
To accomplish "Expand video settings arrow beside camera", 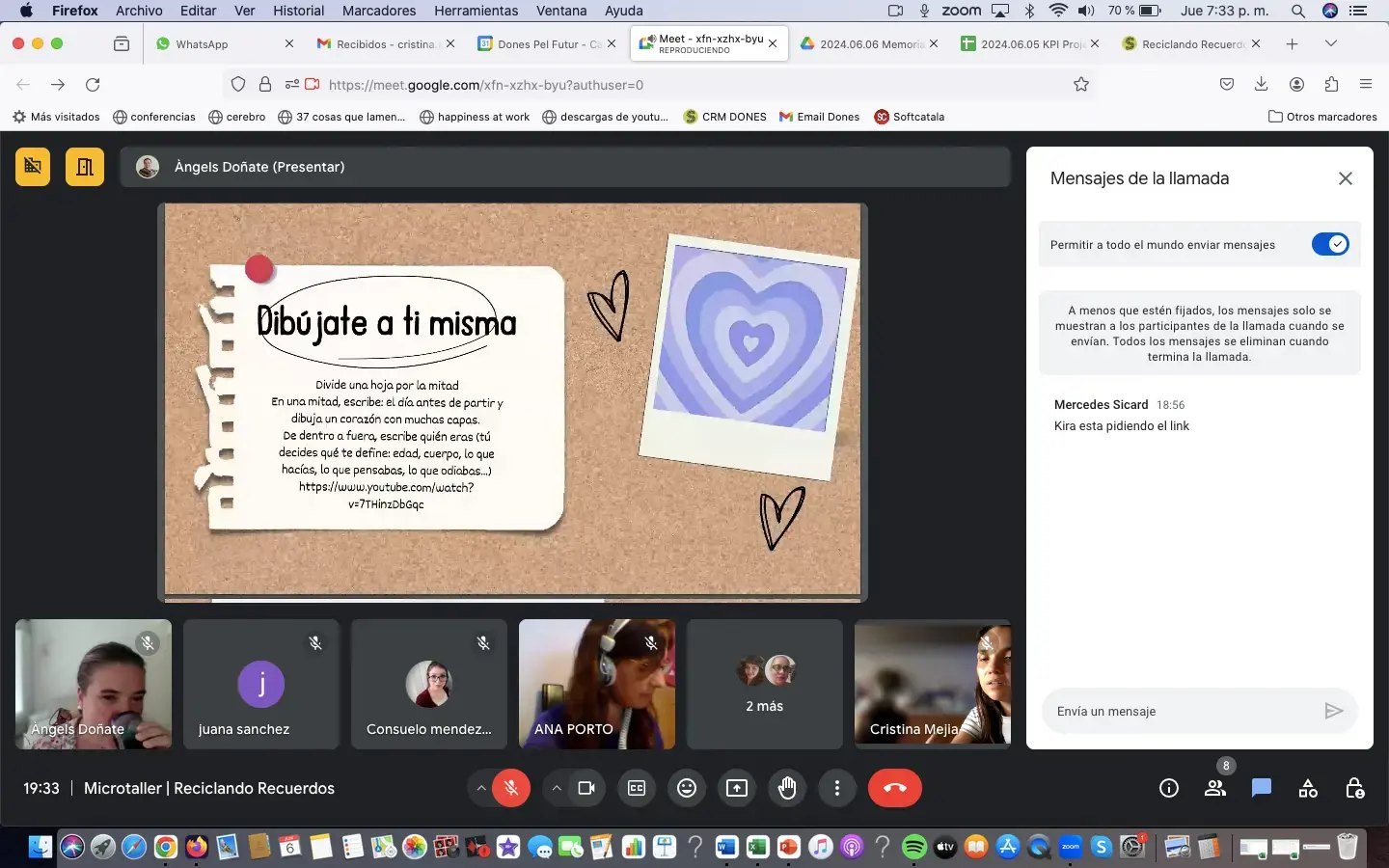I will (557, 788).
